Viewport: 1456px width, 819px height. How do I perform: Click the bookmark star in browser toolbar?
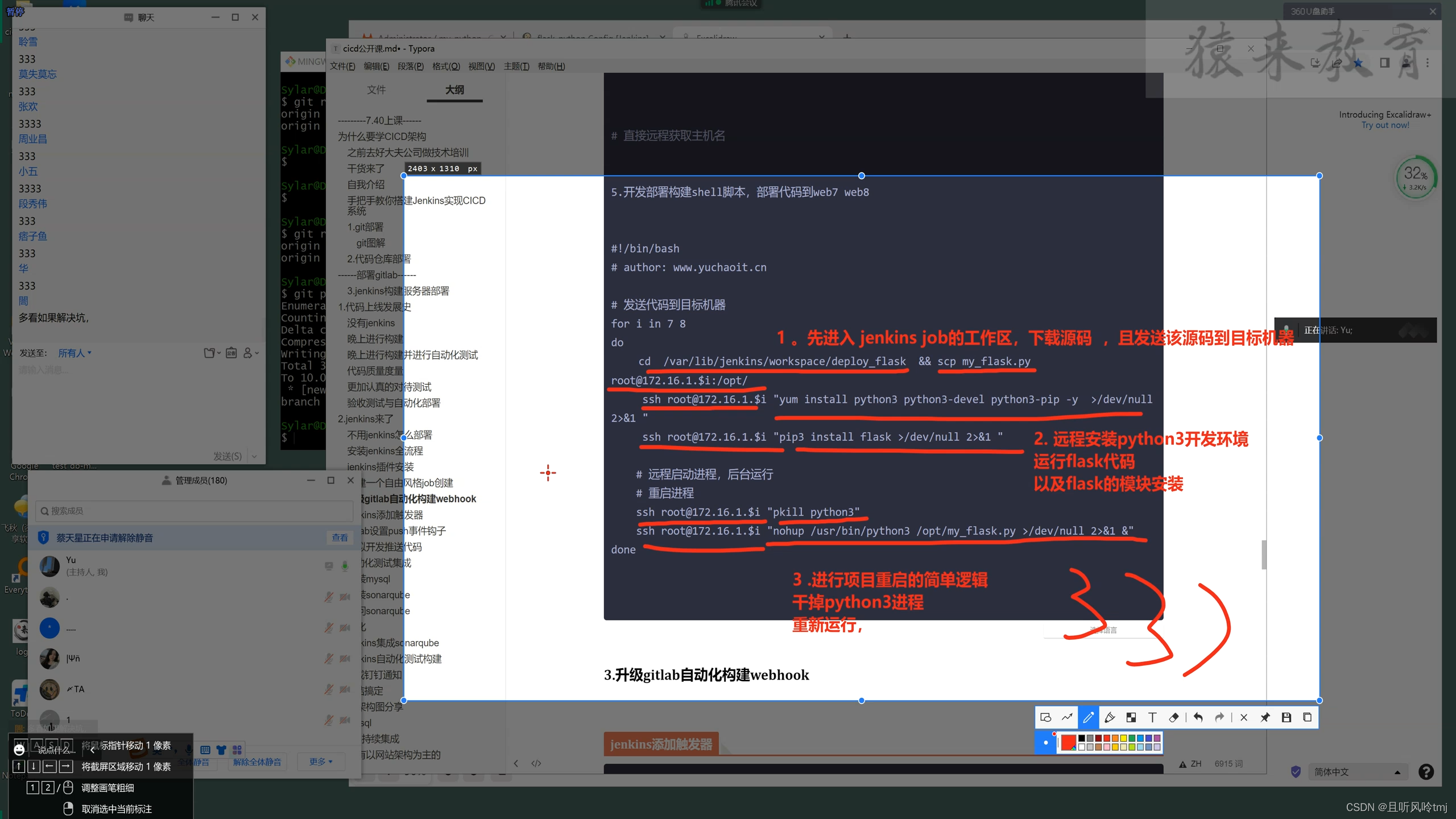point(1358,63)
